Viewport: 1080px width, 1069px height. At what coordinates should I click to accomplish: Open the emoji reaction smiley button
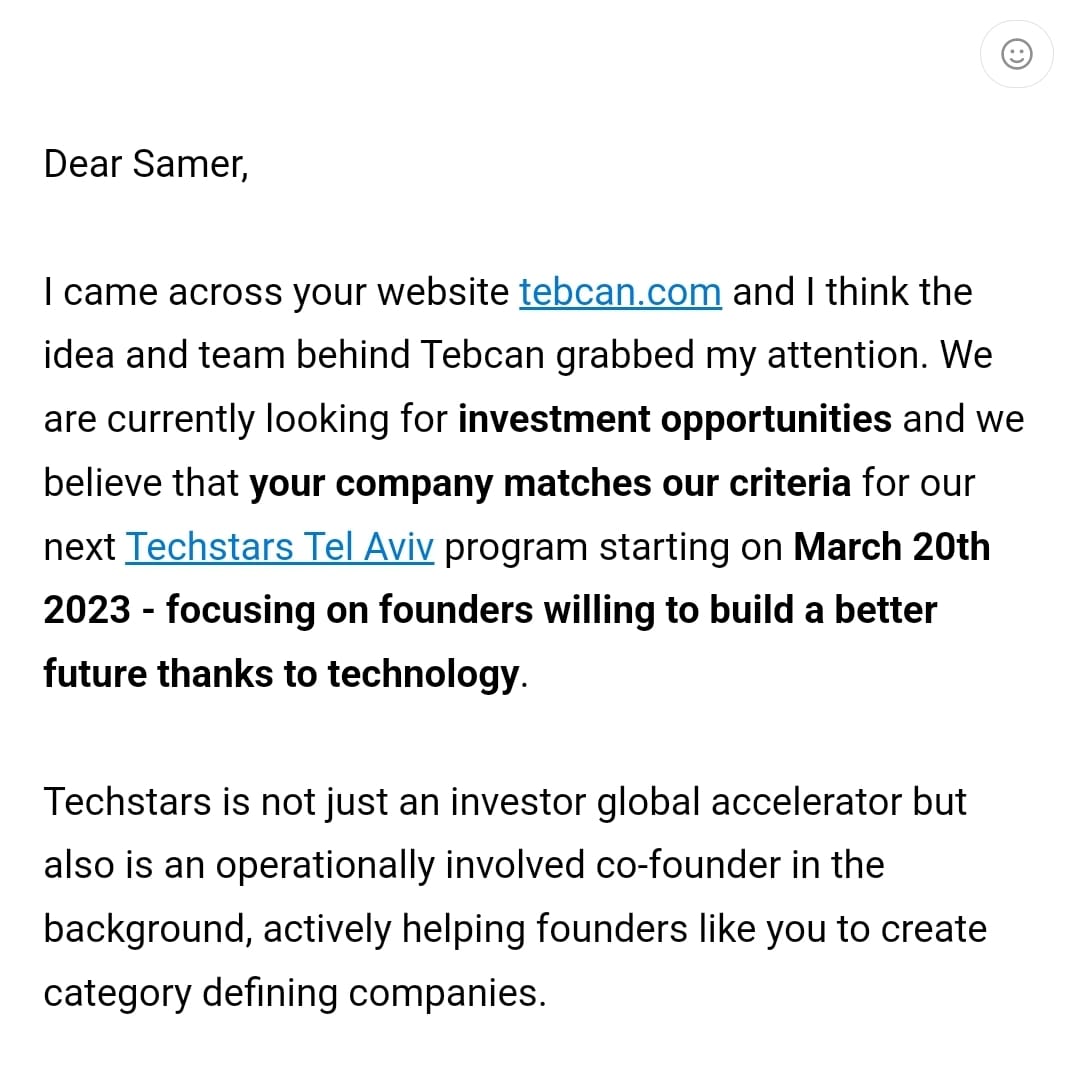pyautogui.click(x=1016, y=53)
